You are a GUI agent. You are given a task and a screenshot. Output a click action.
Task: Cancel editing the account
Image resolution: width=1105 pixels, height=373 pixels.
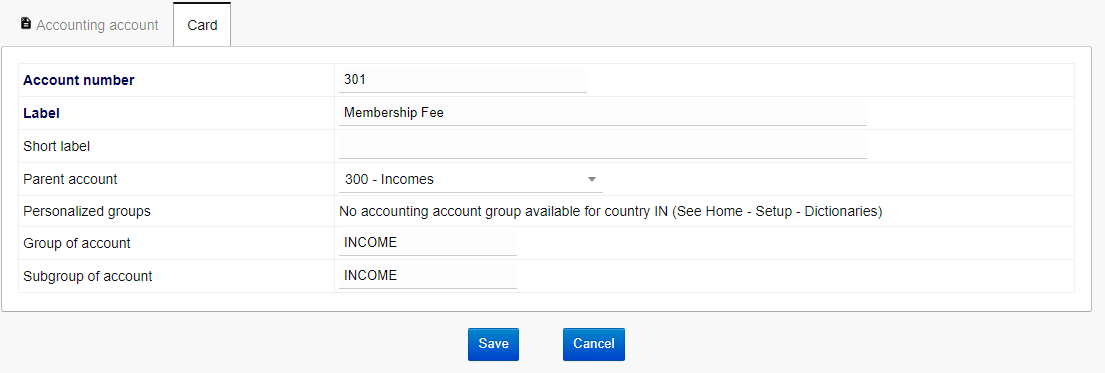[593, 344]
